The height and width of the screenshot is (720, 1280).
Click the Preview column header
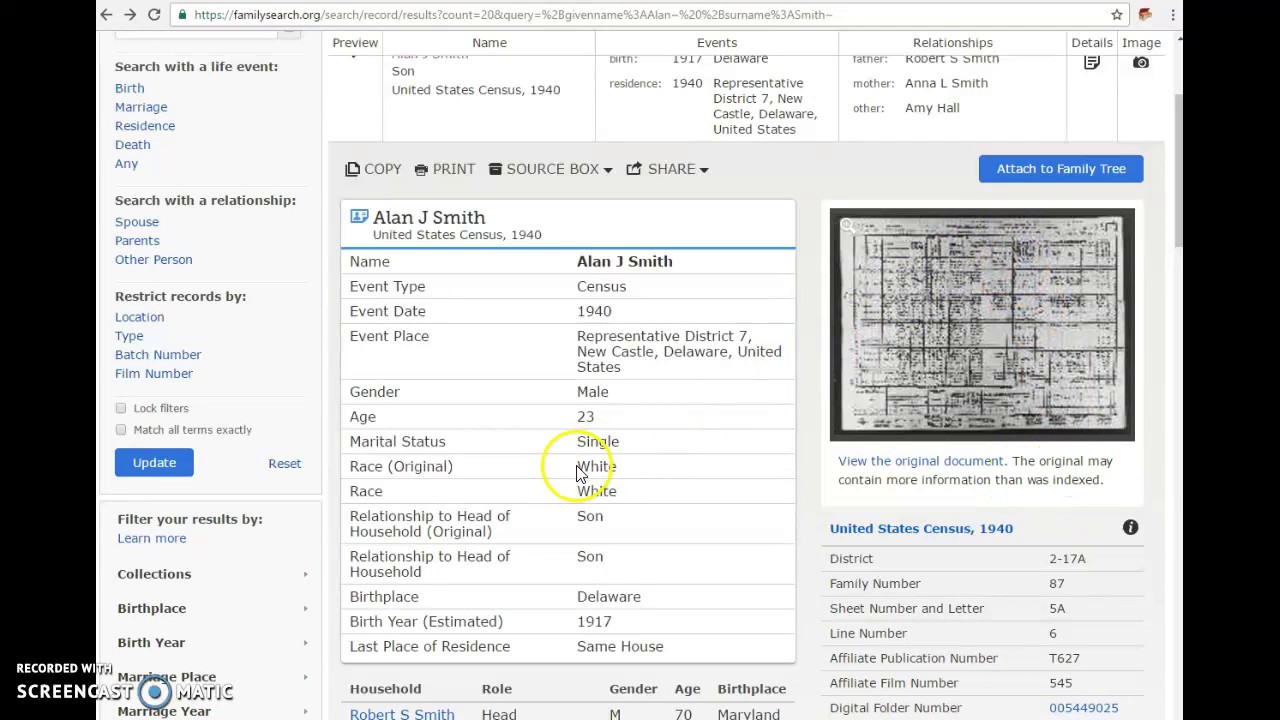[355, 43]
